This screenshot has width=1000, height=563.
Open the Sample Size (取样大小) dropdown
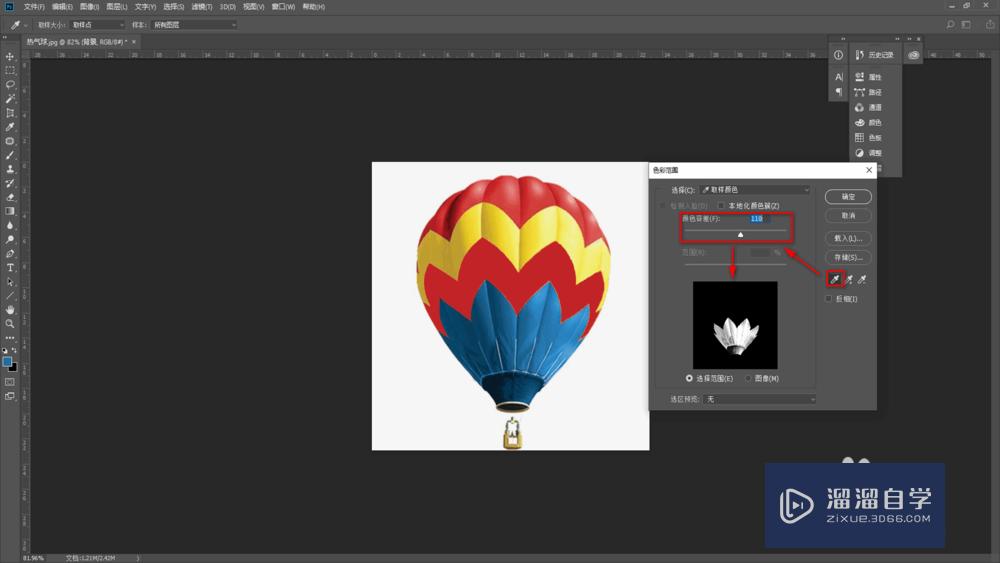click(x=97, y=24)
